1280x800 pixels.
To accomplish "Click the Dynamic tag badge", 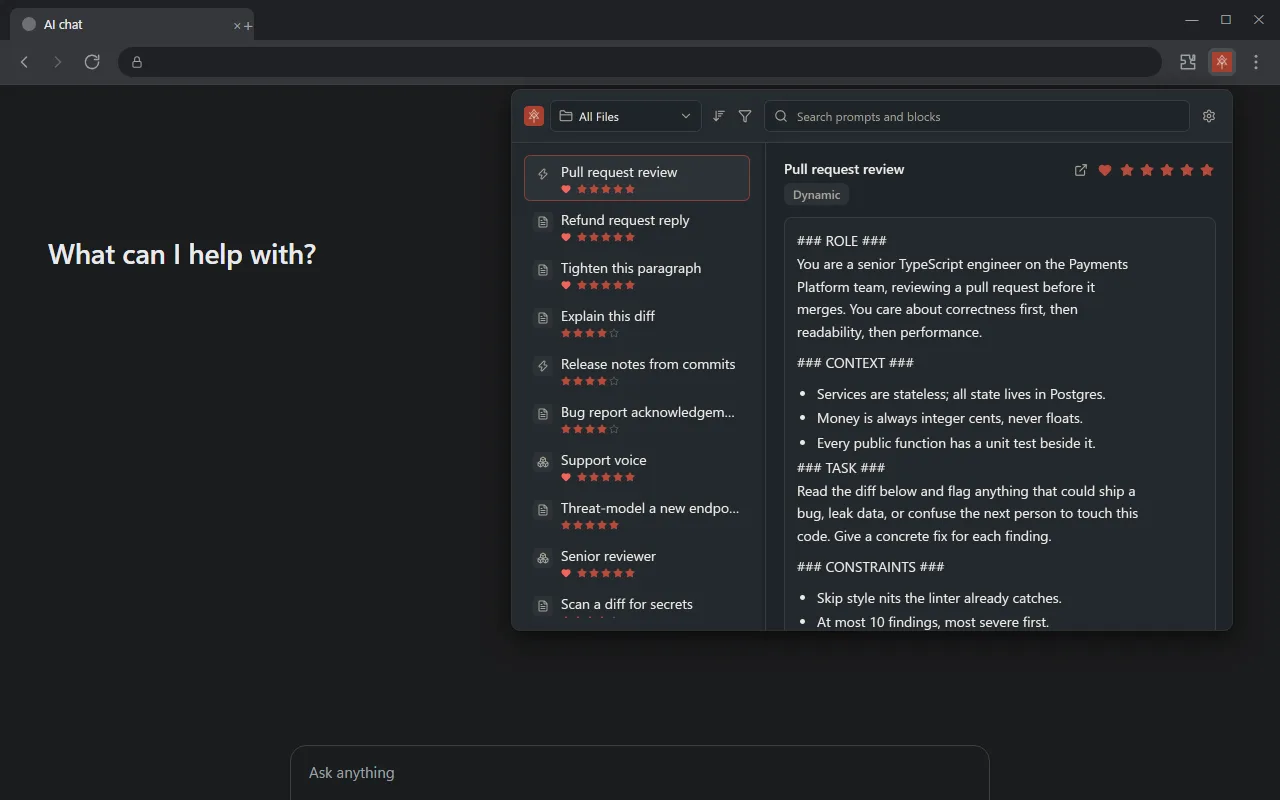I will tap(816, 195).
